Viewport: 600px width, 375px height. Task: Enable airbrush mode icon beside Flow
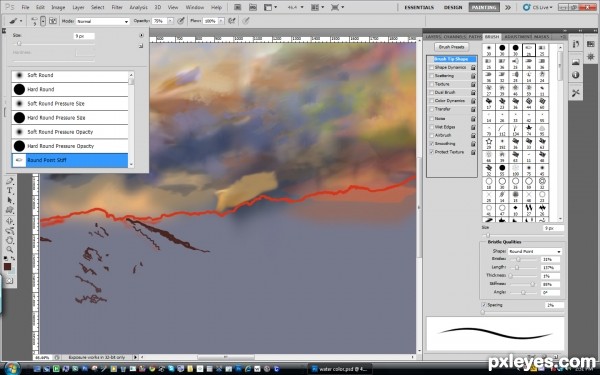pos(232,21)
